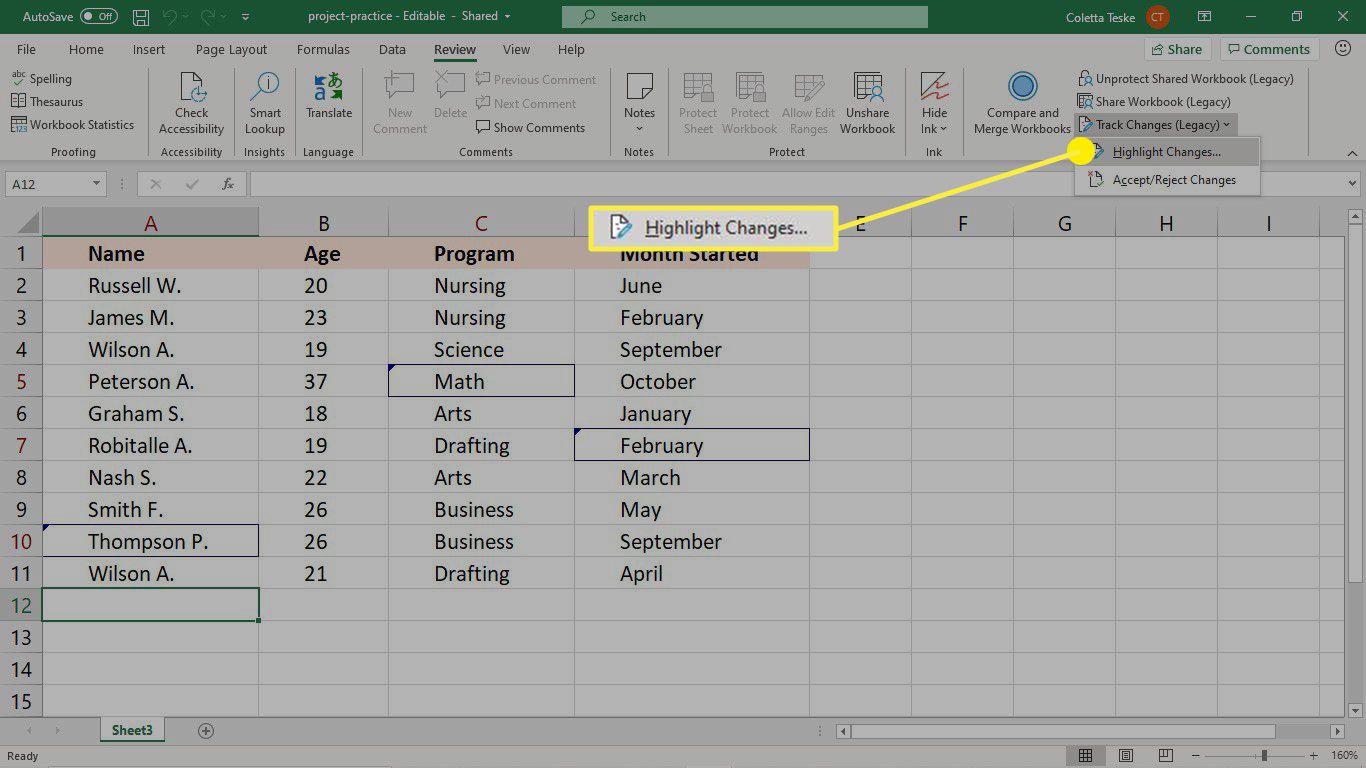Image resolution: width=1366 pixels, height=768 pixels.
Task: Click the Share button
Action: coord(1176,49)
